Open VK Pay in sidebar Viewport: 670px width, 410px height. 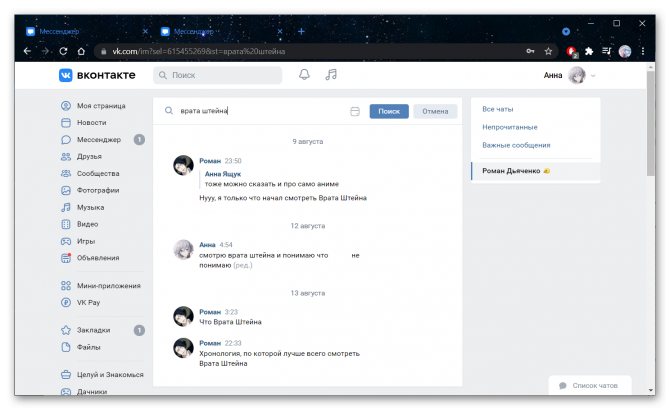click(88, 302)
